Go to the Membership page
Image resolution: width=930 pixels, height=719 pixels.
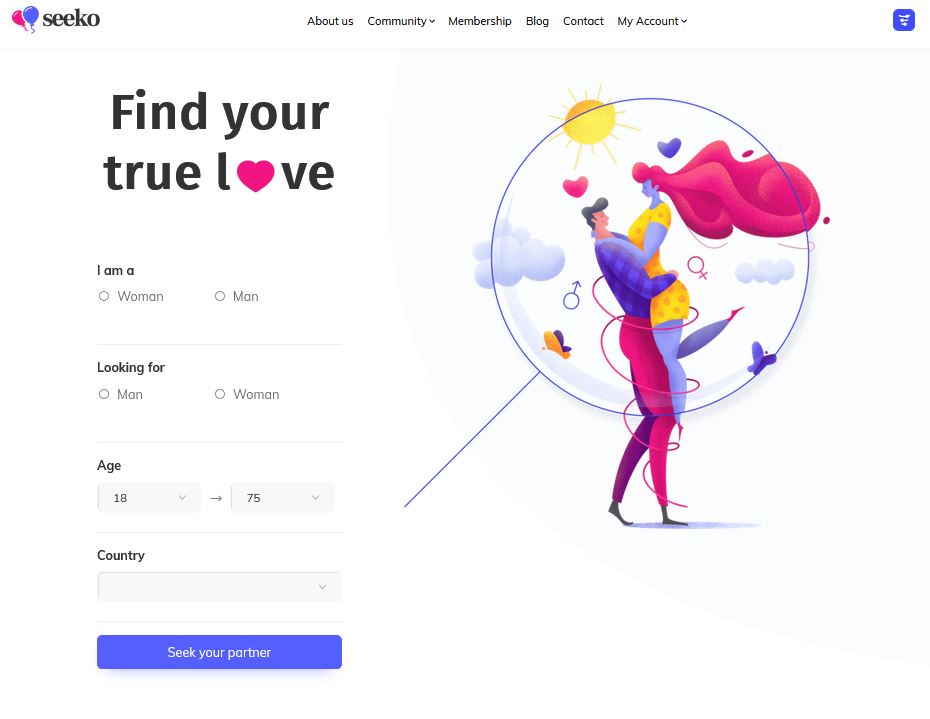[480, 21]
